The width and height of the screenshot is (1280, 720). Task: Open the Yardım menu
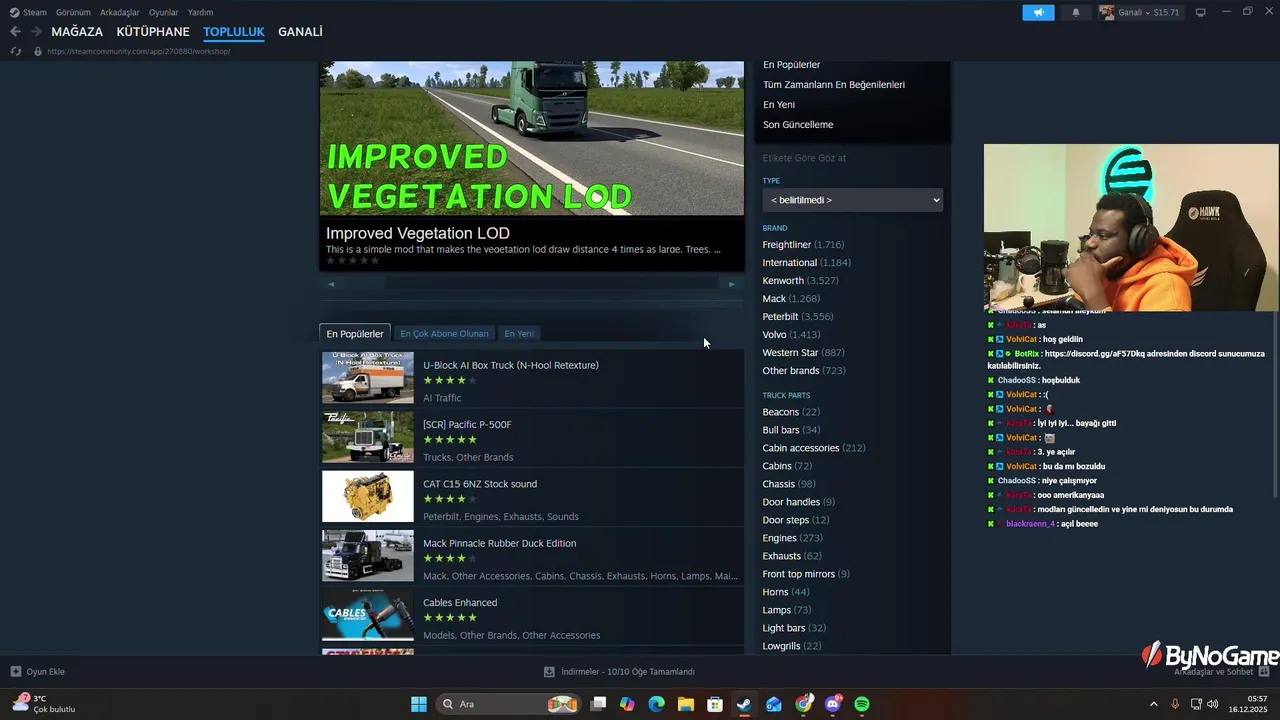pos(200,12)
